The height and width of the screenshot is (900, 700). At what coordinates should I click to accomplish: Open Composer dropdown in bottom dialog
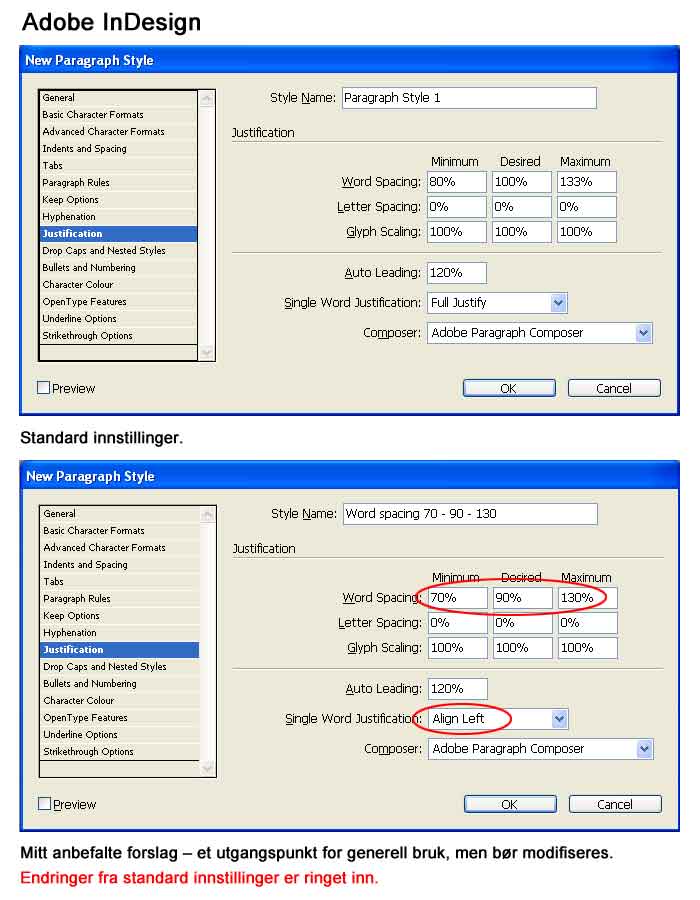(540, 749)
